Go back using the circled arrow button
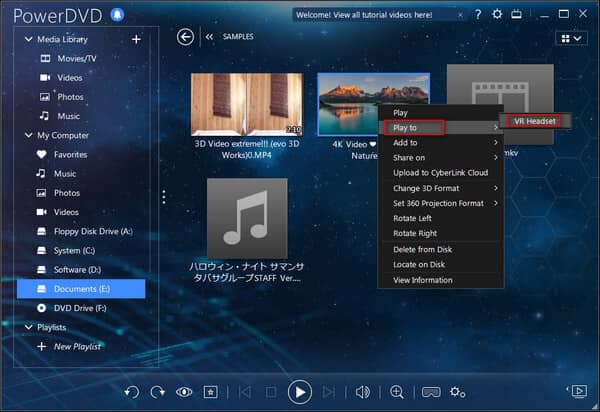The height and width of the screenshot is (412, 600). (x=186, y=37)
